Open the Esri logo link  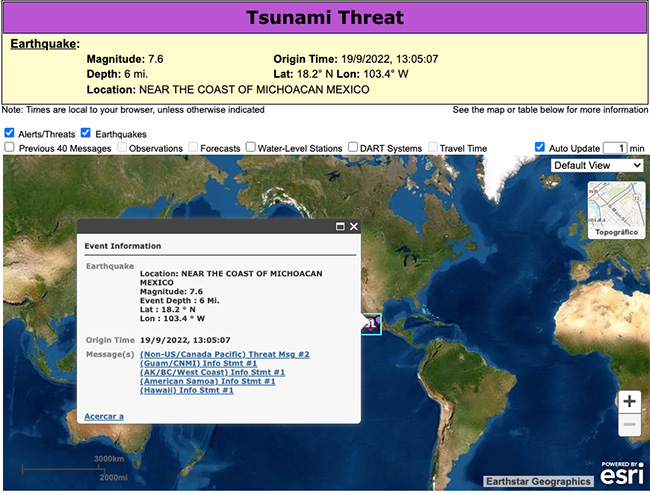click(x=622, y=475)
